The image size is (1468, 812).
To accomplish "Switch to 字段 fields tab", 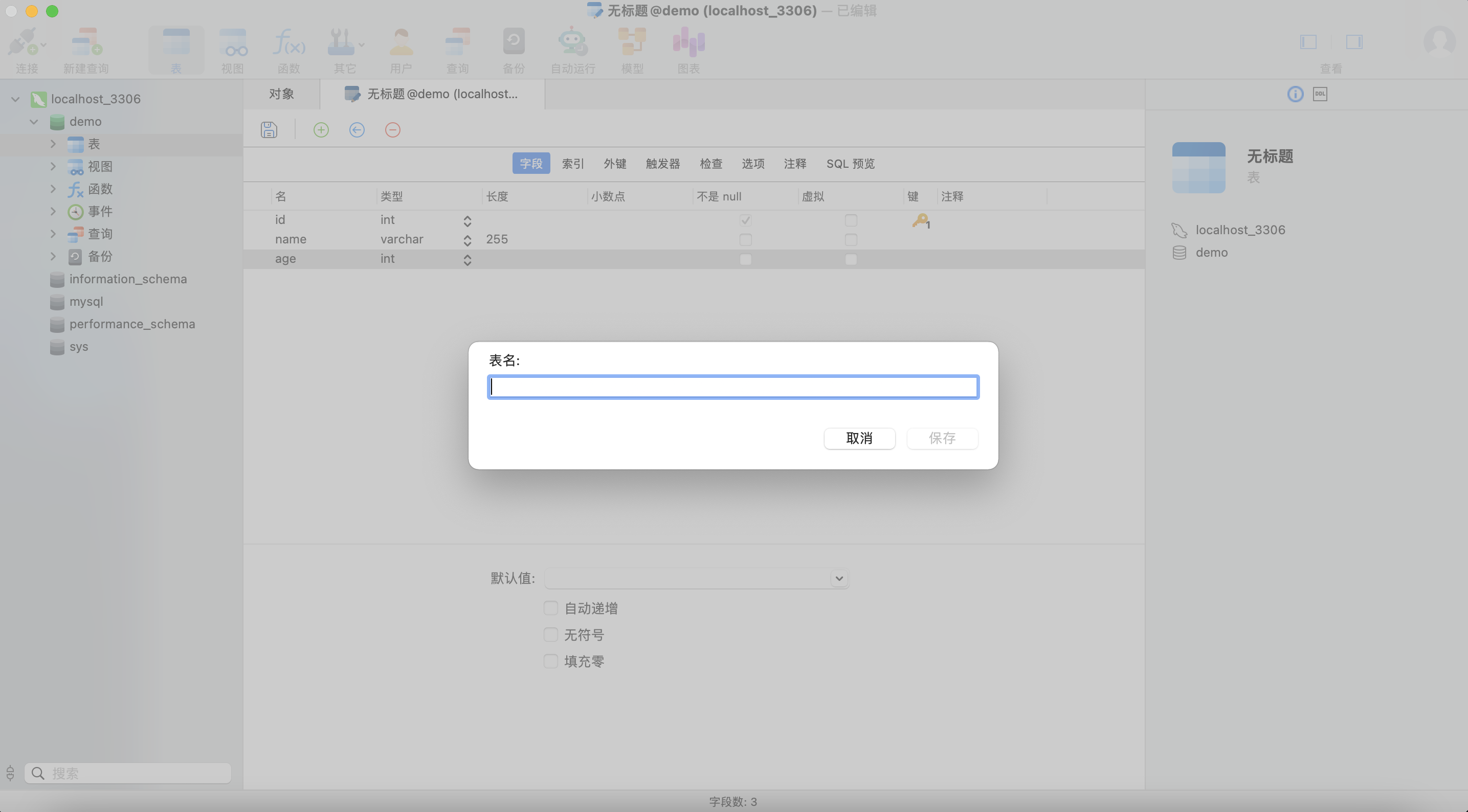I will (531, 164).
